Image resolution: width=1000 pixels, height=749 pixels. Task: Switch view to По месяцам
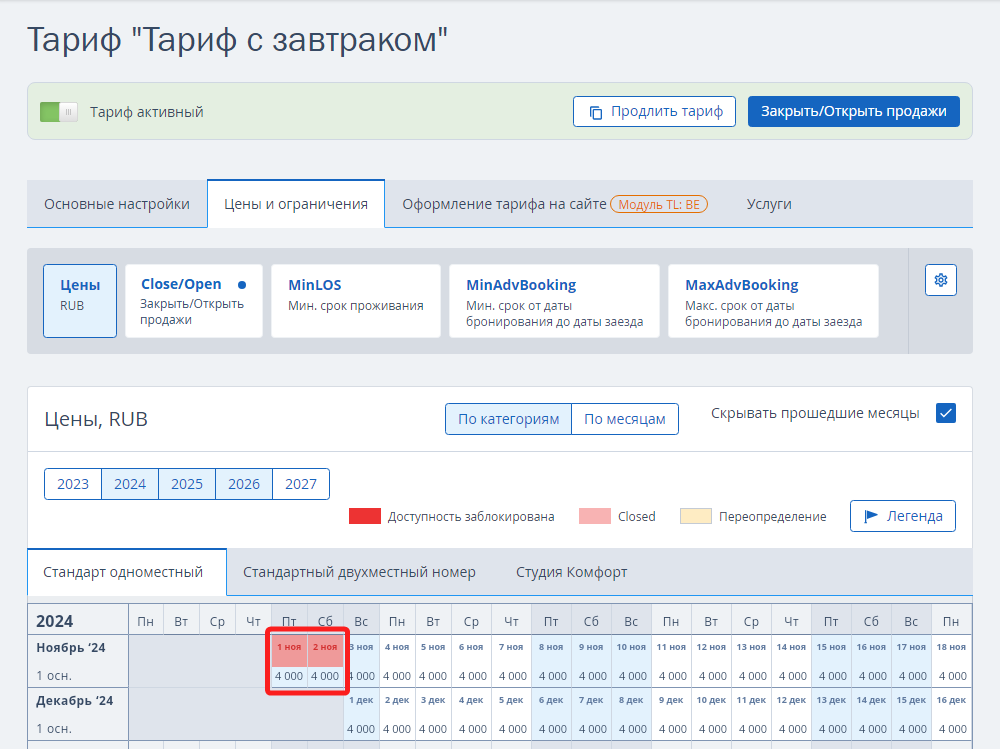click(624, 419)
